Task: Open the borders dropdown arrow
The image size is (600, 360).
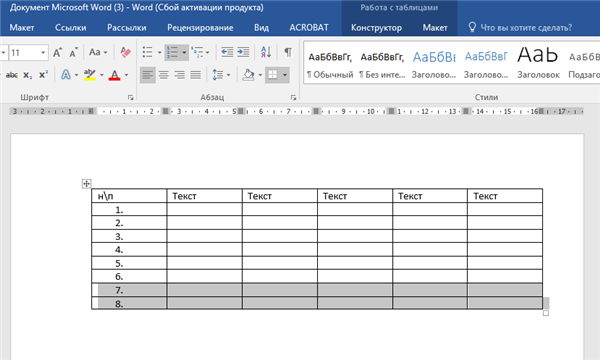Action: [285, 75]
